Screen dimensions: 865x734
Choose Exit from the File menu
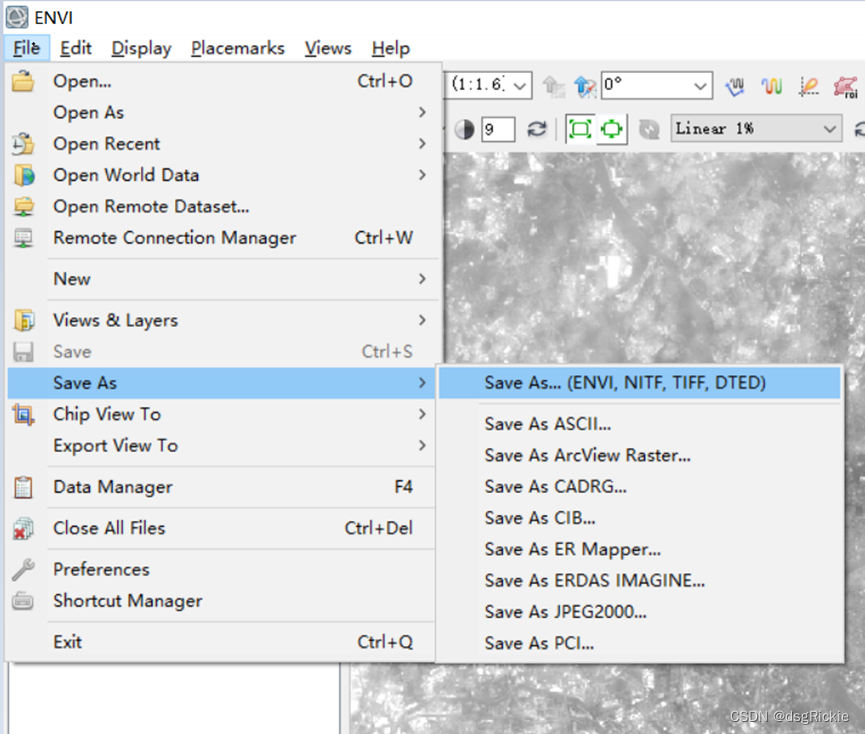coord(221,642)
